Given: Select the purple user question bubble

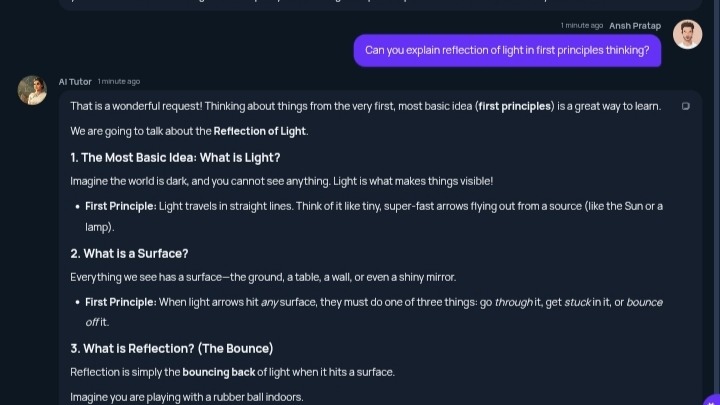Looking at the screenshot, I should point(507,51).
